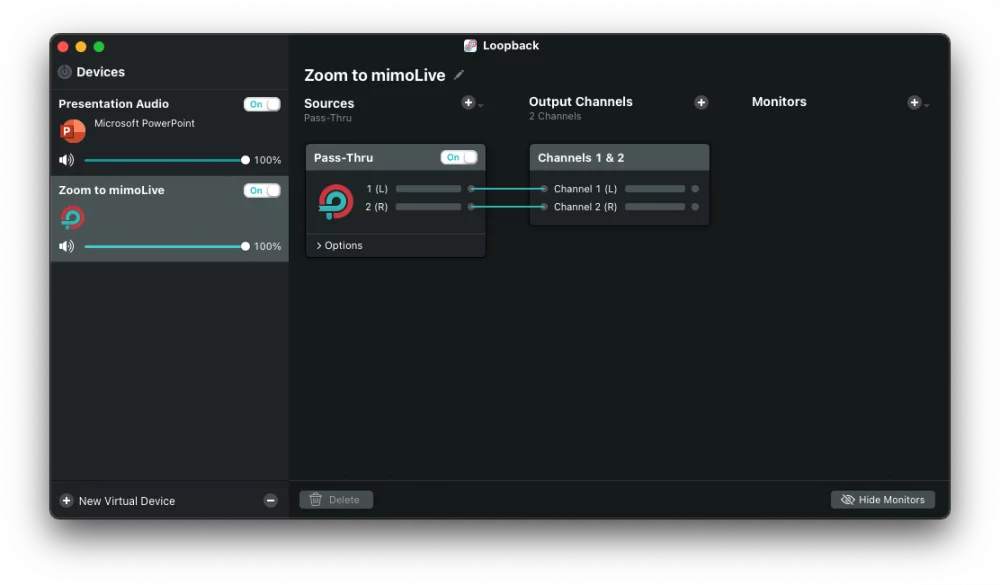Click the speaker icon under Zoom to mimoLive
Viewport: 1000px width, 585px height.
click(66, 246)
